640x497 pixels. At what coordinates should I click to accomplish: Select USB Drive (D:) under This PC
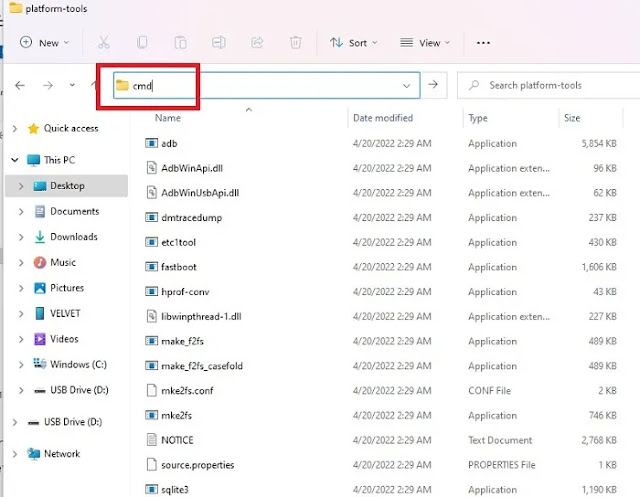tap(79, 390)
